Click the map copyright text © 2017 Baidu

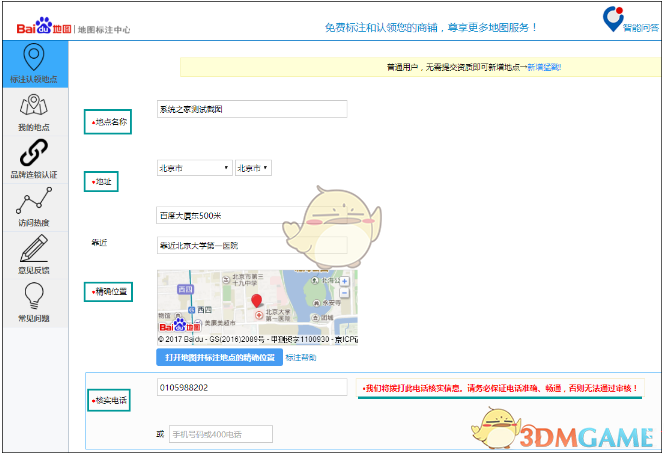[x=258, y=339]
